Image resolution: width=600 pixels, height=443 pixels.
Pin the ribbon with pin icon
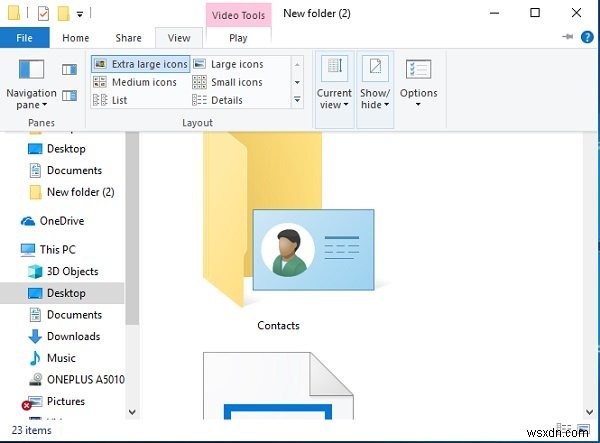coord(567,37)
